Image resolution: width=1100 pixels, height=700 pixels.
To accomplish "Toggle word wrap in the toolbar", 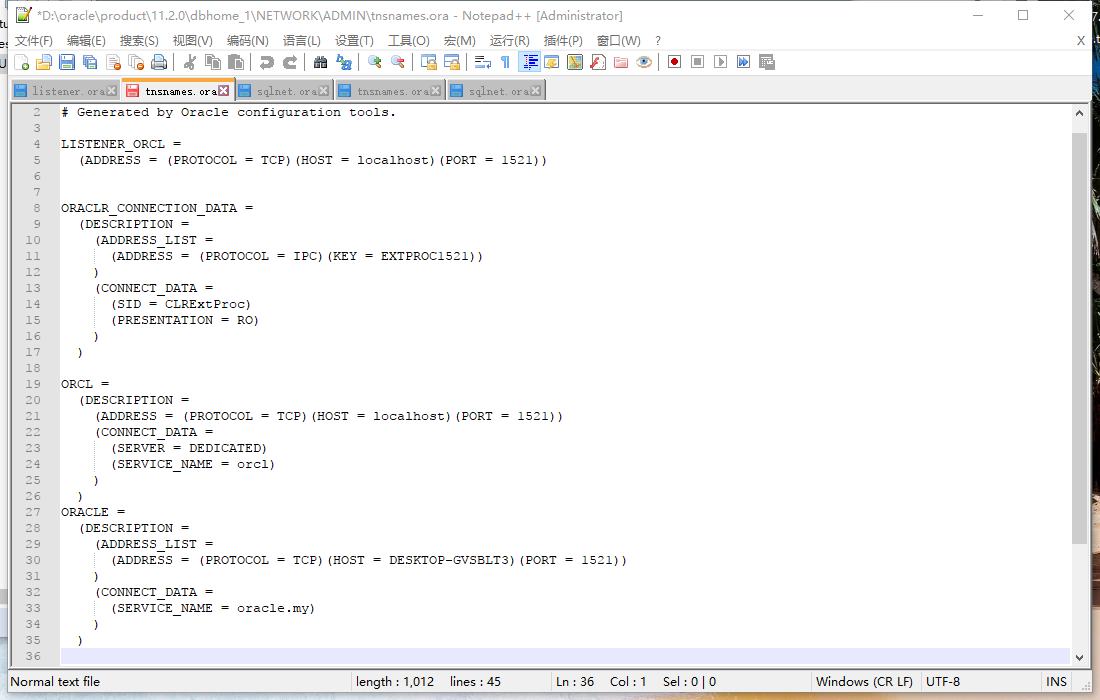I will click(x=483, y=62).
